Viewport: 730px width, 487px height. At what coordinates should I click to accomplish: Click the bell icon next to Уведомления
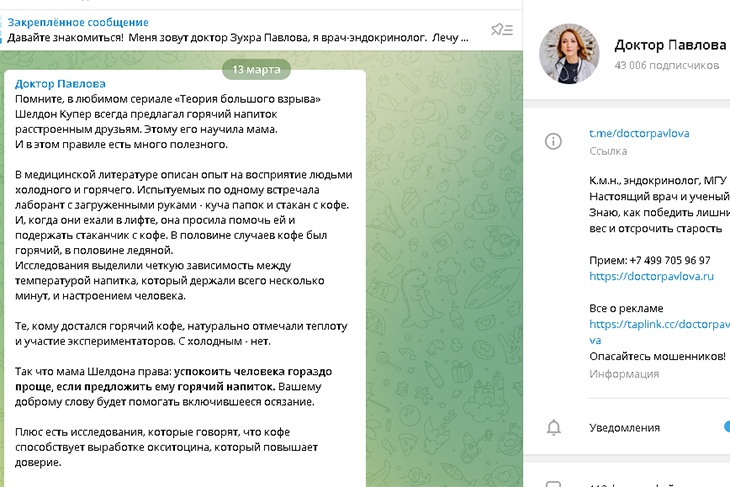pyautogui.click(x=554, y=427)
